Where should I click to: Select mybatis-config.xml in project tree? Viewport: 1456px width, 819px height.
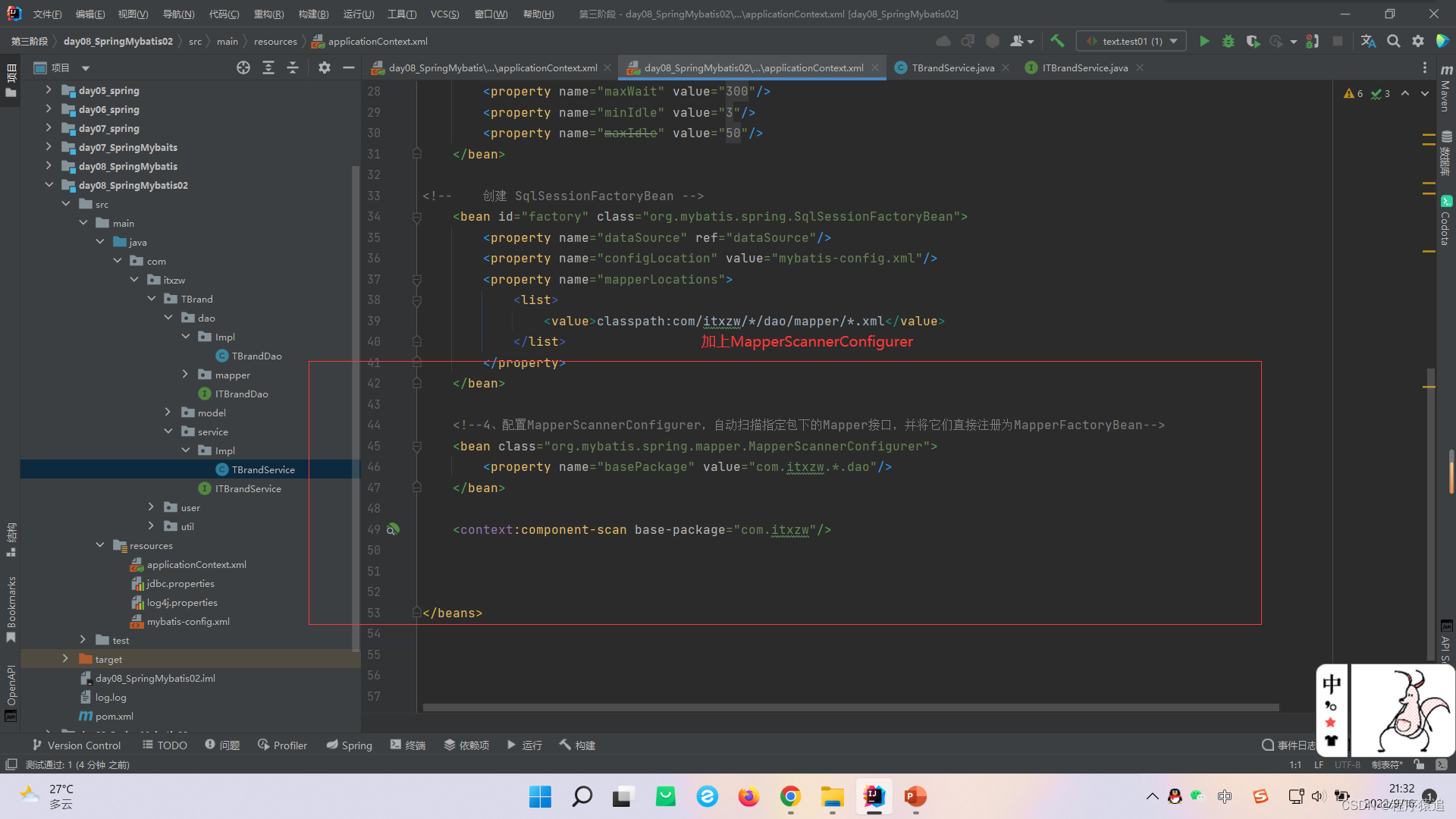point(188,622)
